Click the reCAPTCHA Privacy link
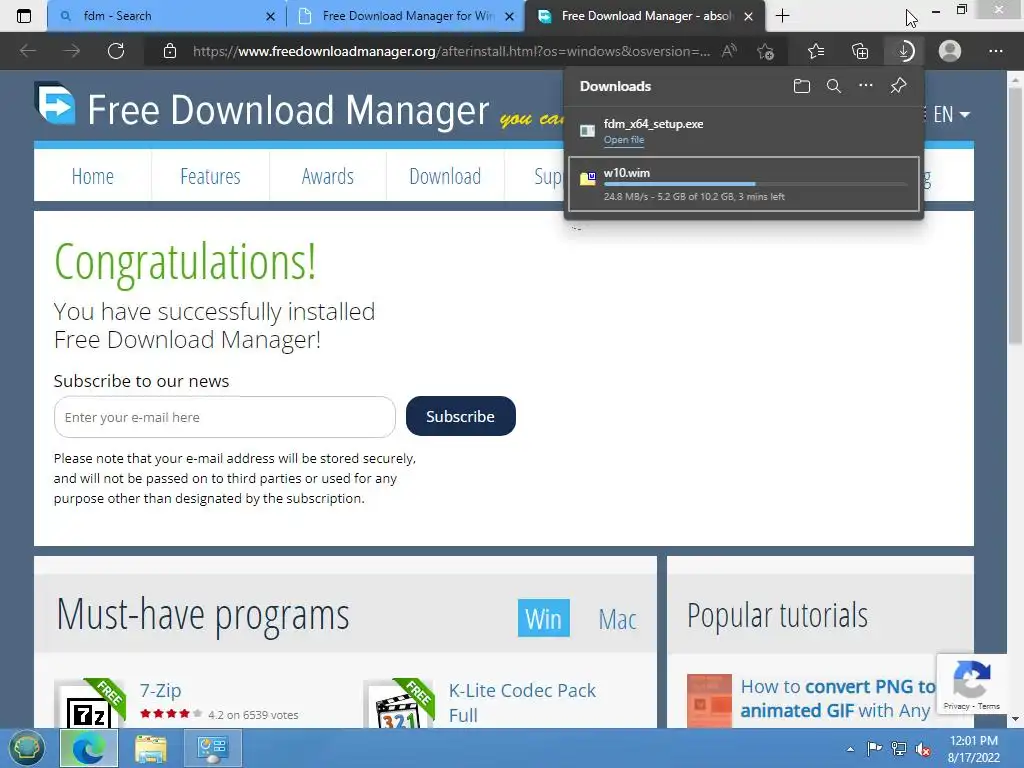 coord(955,706)
